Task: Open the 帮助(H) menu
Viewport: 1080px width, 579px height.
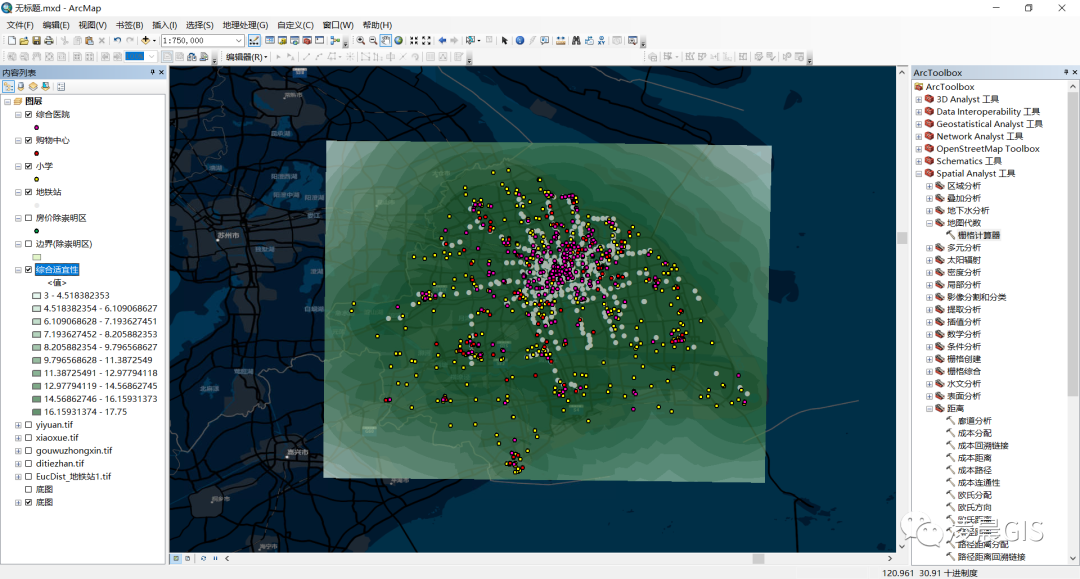Action: pos(377,25)
